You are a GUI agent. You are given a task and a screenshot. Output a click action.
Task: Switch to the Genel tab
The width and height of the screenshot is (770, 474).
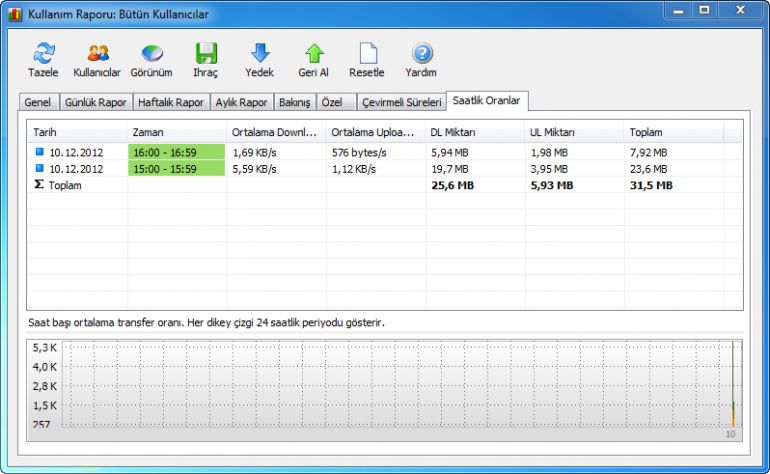click(38, 102)
